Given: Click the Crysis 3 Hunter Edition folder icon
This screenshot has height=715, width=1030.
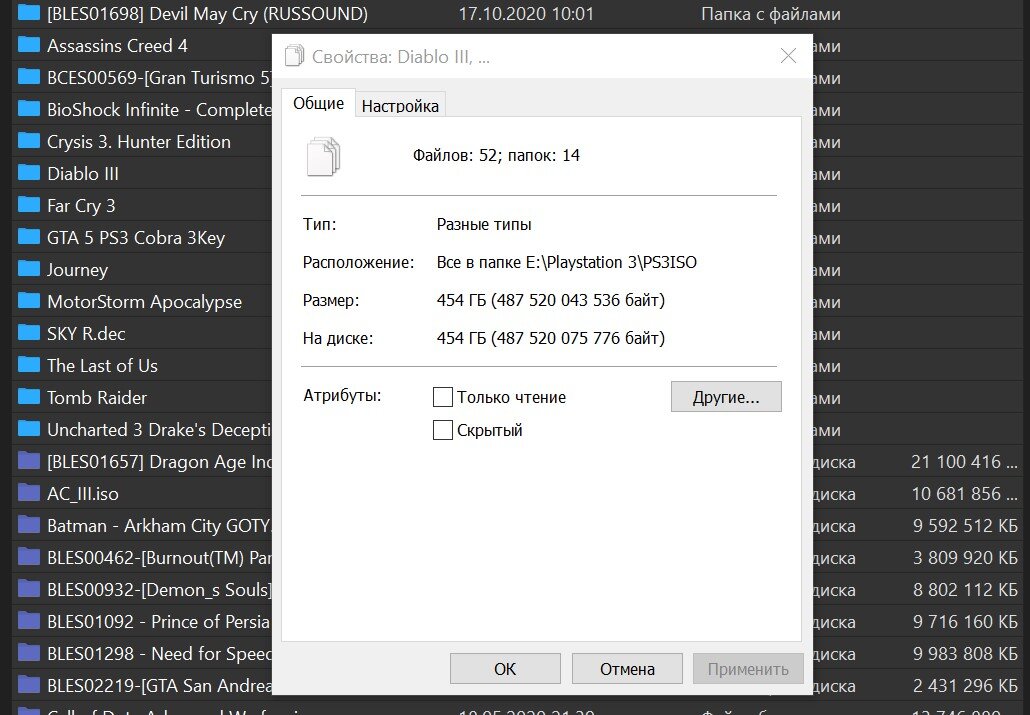Looking at the screenshot, I should (28, 141).
